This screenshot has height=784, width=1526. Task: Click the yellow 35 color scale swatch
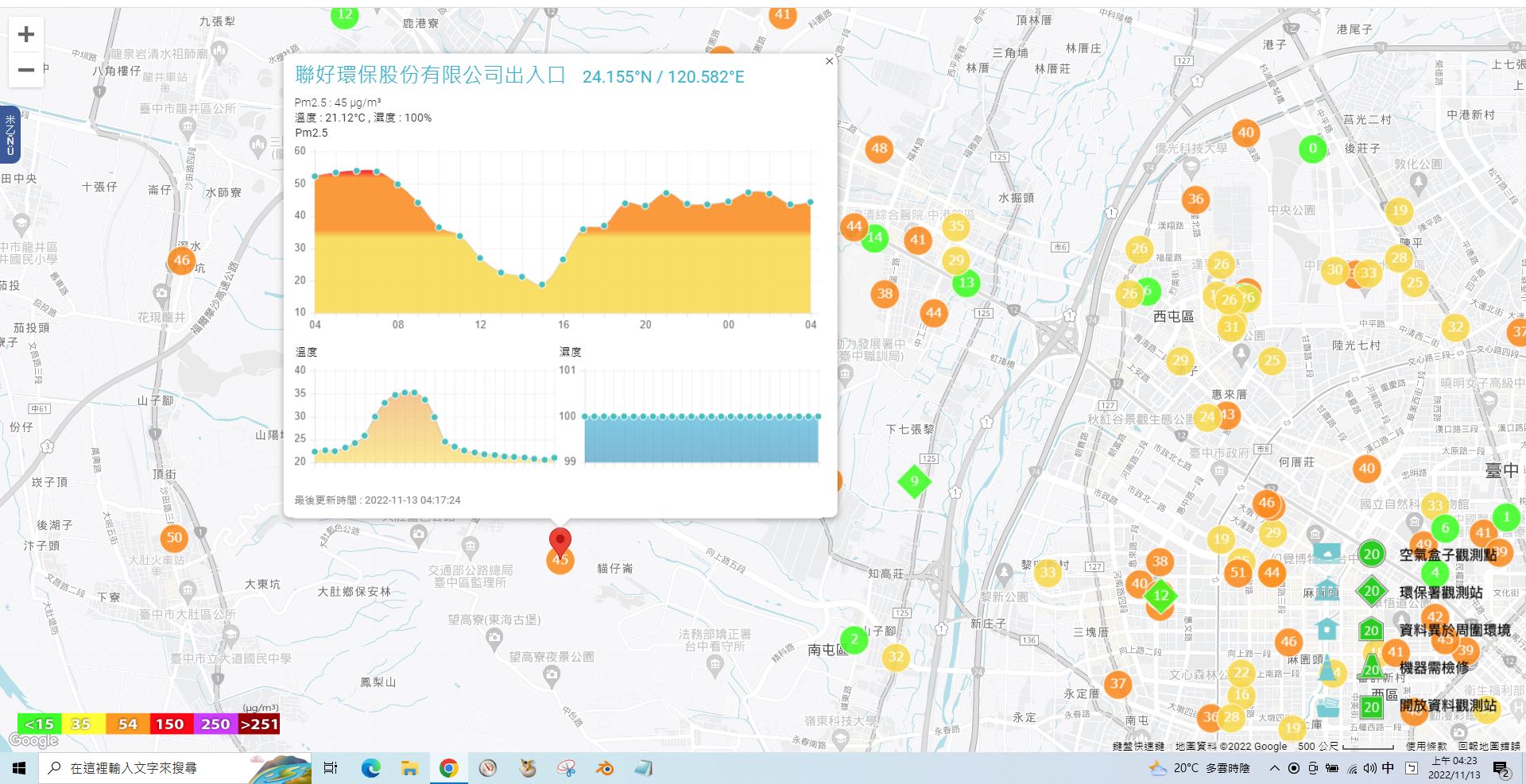82,724
